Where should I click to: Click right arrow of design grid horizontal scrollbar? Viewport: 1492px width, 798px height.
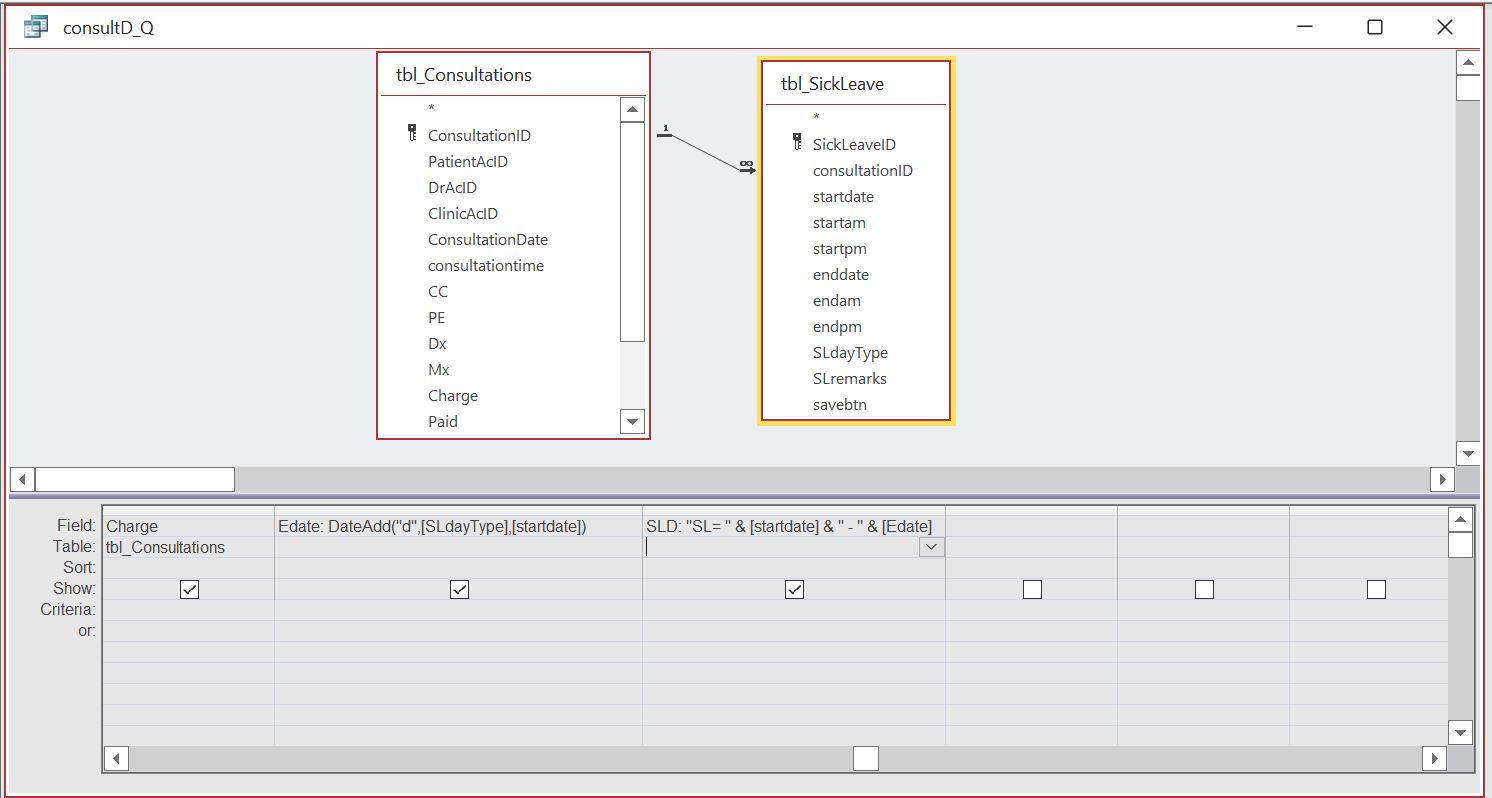click(1435, 759)
